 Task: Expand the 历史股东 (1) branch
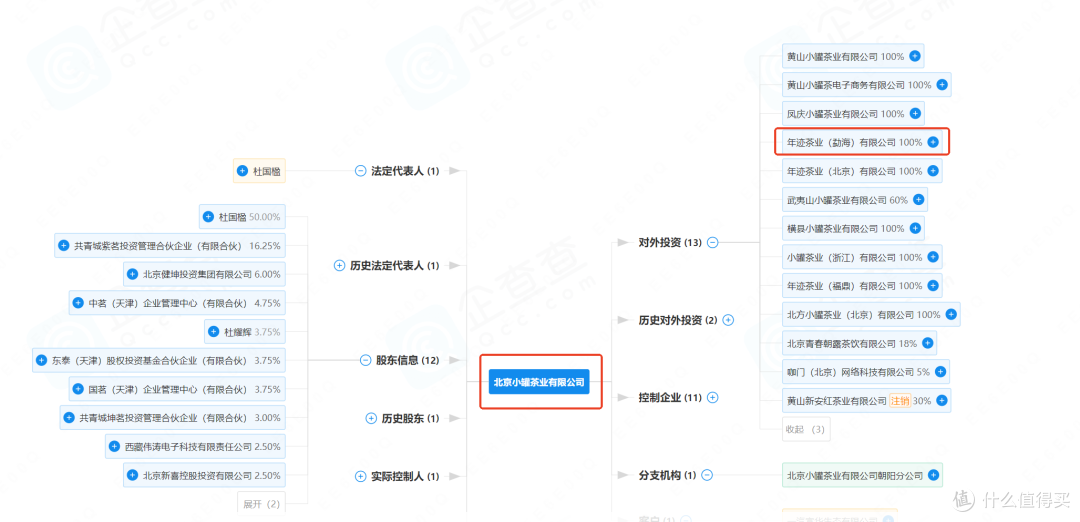point(371,418)
